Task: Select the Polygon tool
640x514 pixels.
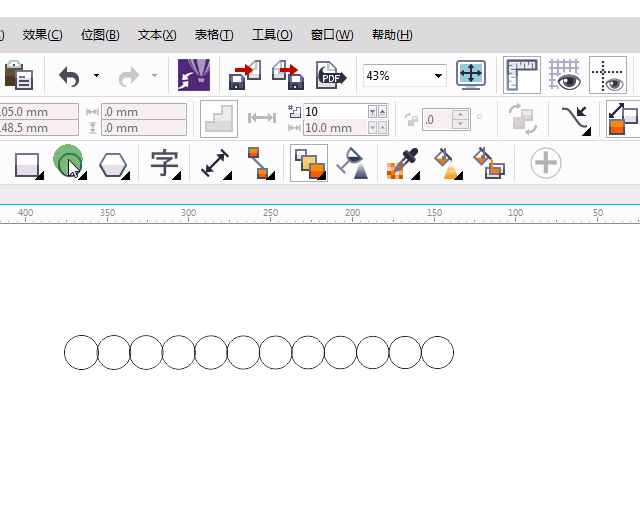Action: point(114,165)
